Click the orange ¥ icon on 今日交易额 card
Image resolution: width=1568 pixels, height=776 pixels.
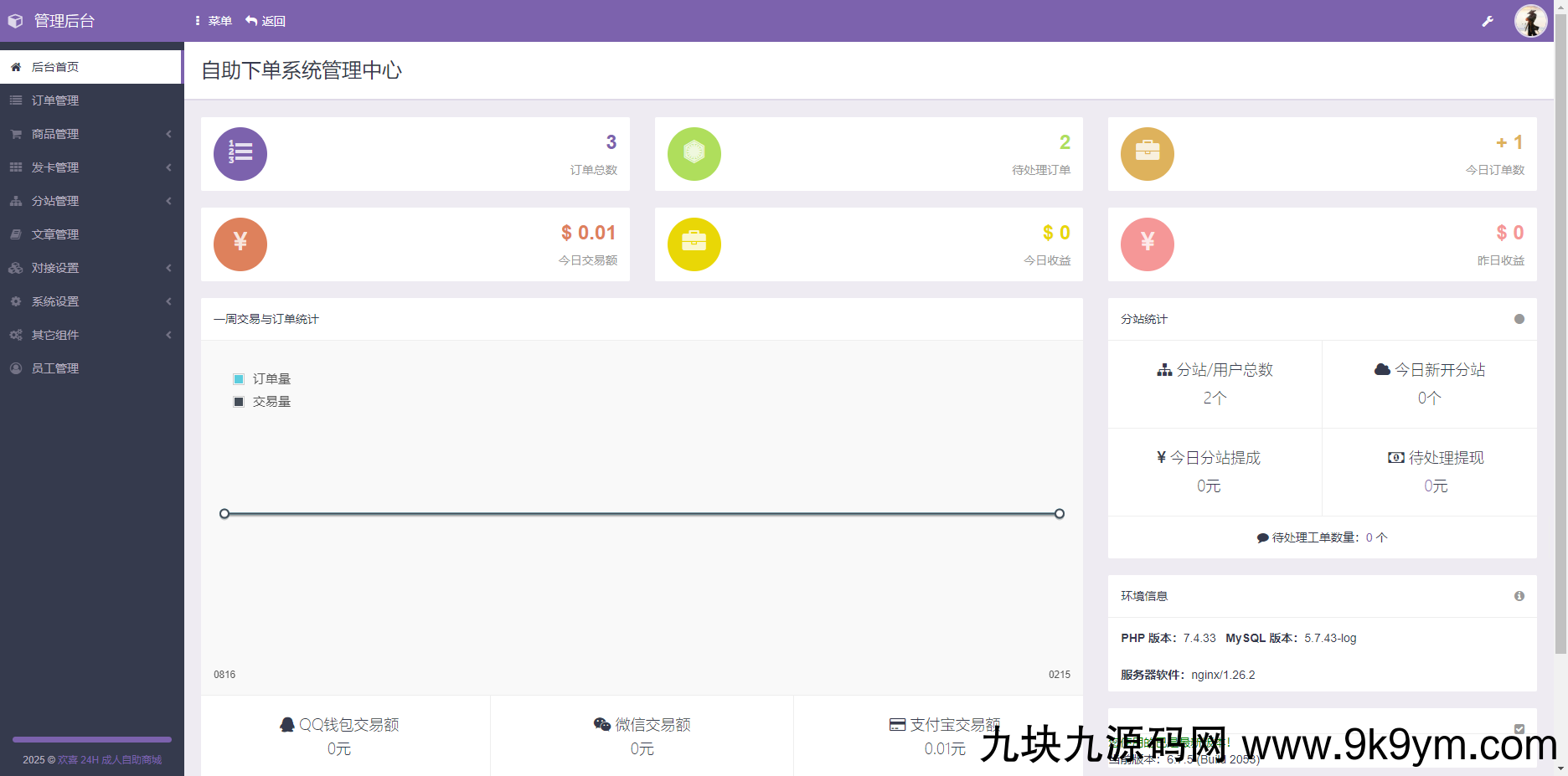240,244
